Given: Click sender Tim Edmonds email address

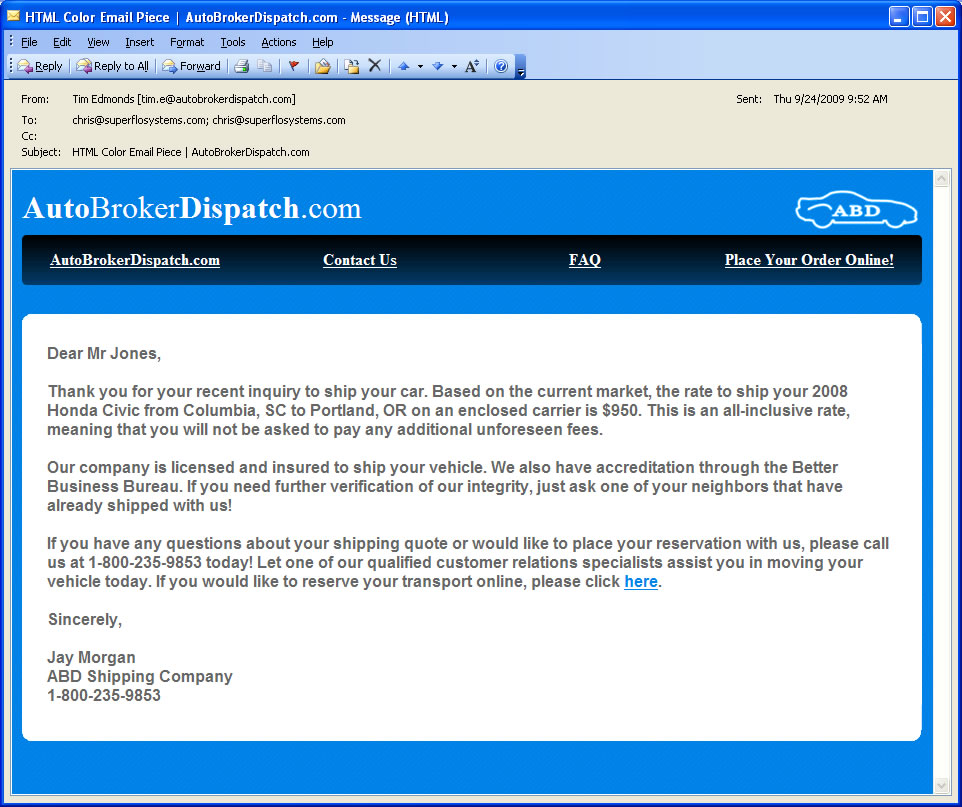Looking at the screenshot, I should point(184,99).
